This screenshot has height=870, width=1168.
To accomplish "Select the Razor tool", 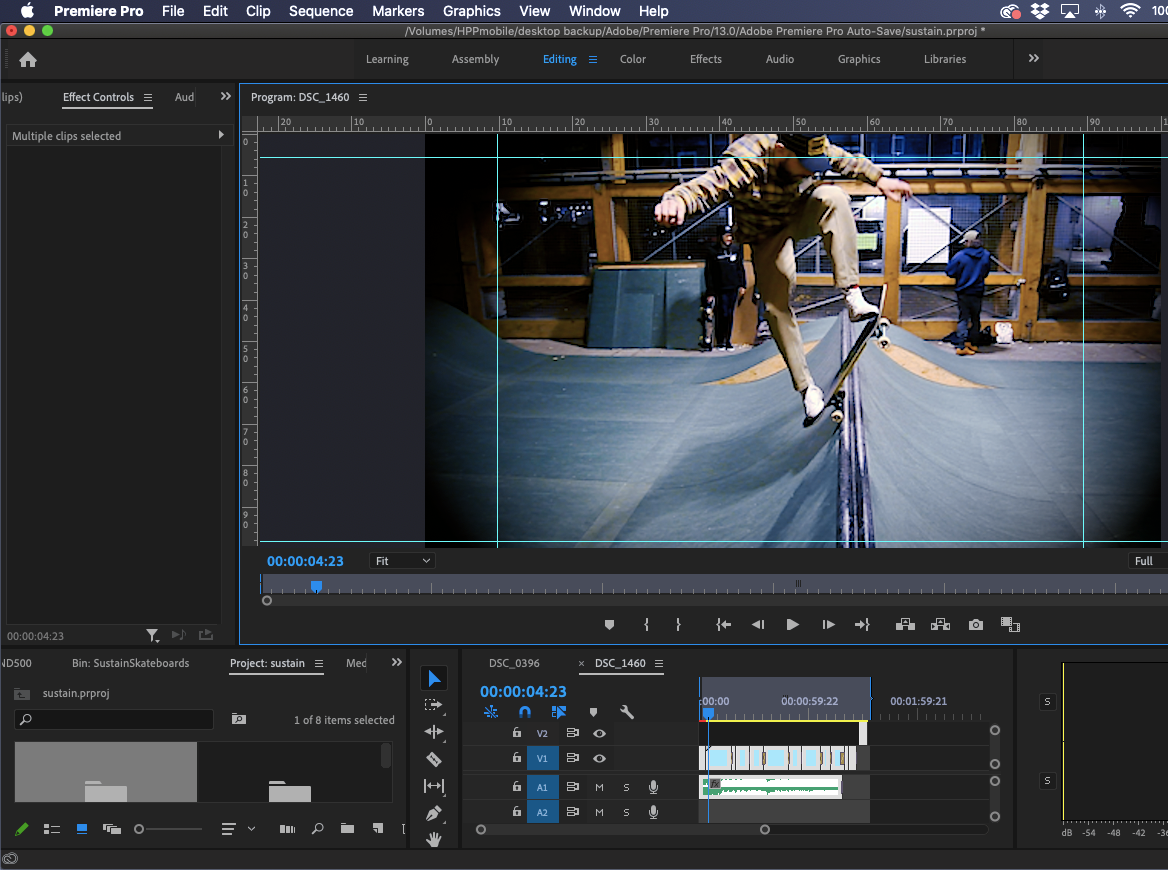I will click(434, 759).
